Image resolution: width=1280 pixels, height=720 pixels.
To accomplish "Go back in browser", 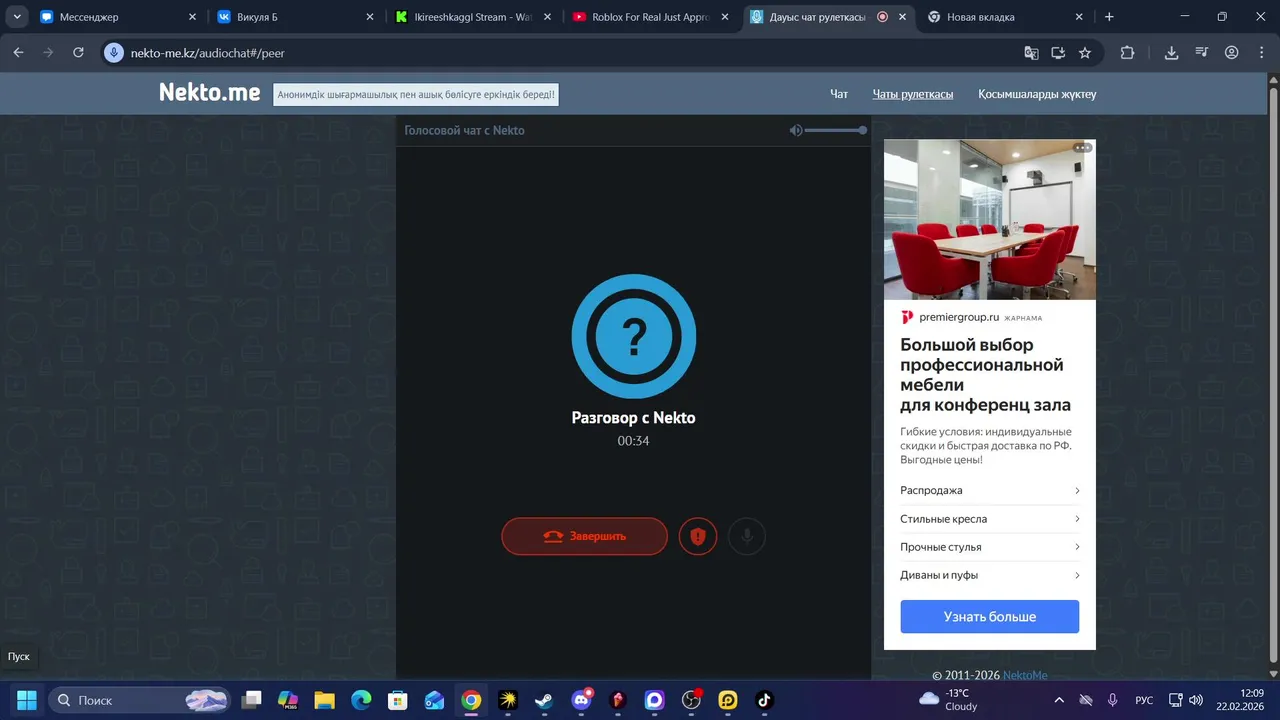I will [18, 52].
